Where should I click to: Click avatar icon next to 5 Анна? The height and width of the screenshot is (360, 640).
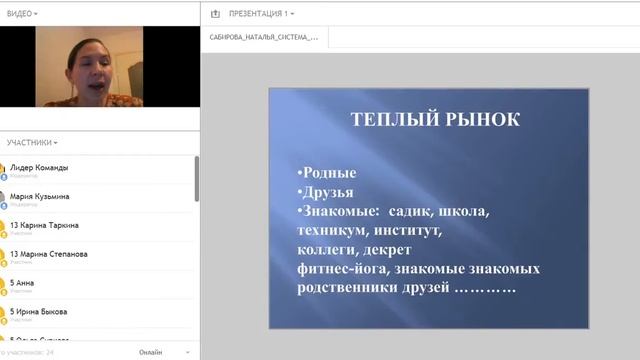3,286
